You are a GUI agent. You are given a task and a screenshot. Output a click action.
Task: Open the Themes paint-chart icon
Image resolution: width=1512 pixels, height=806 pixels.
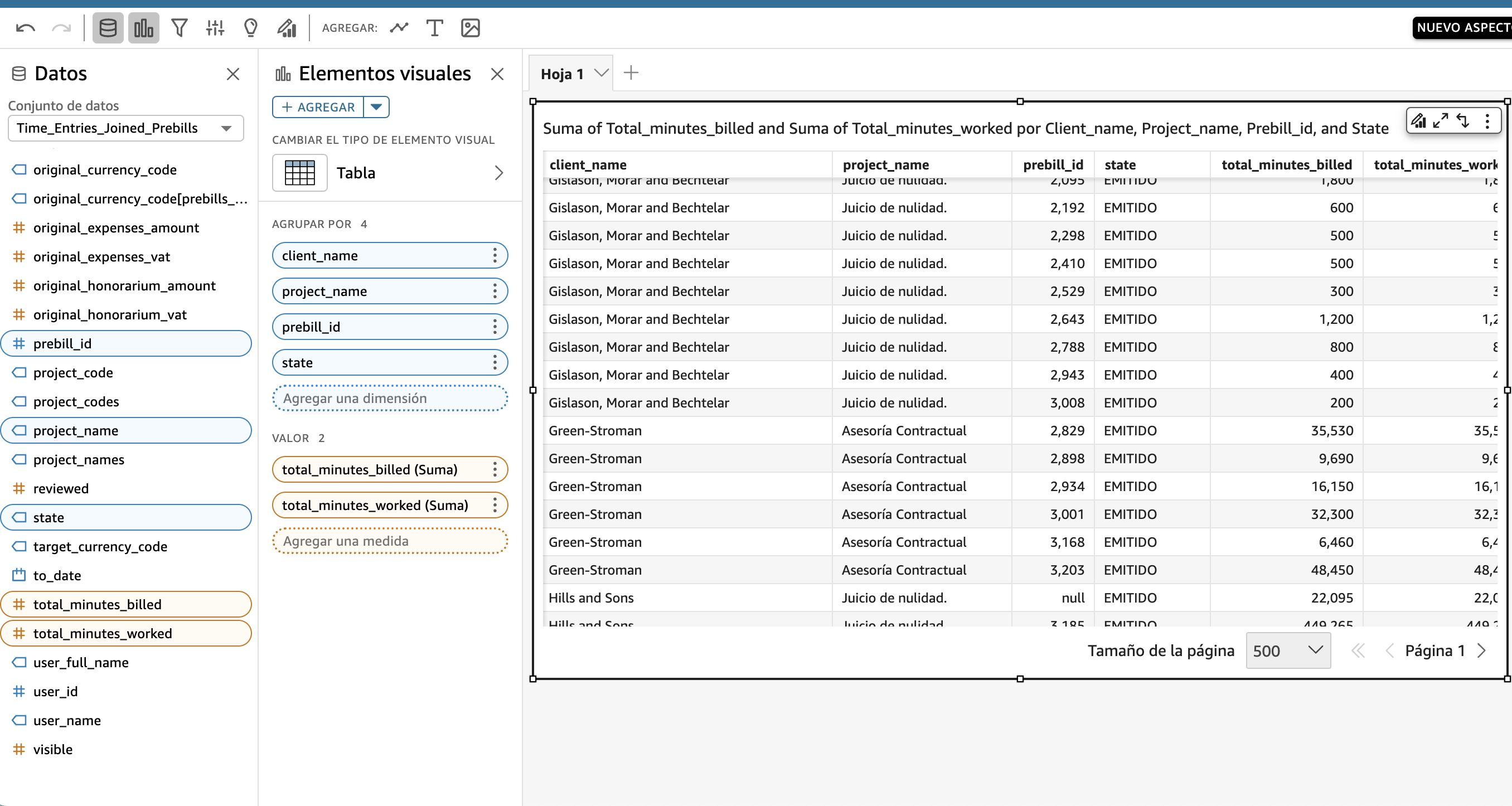click(x=287, y=27)
